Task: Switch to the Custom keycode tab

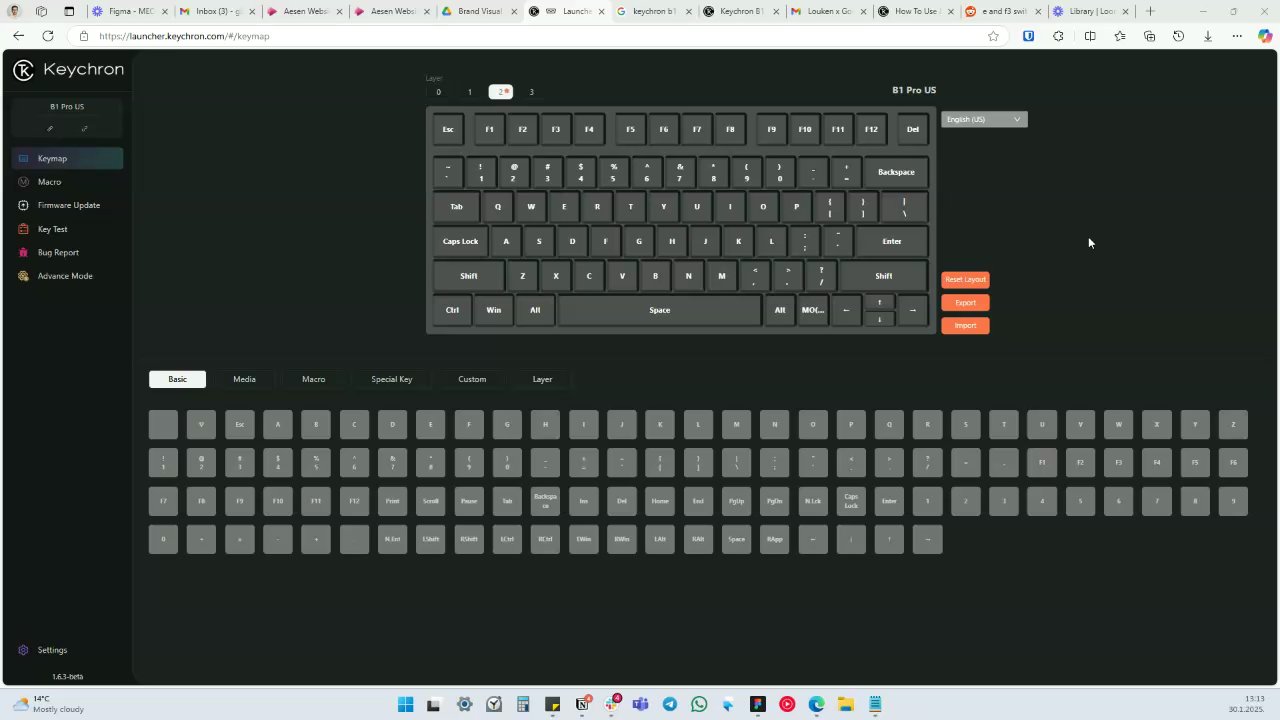Action: click(x=472, y=379)
